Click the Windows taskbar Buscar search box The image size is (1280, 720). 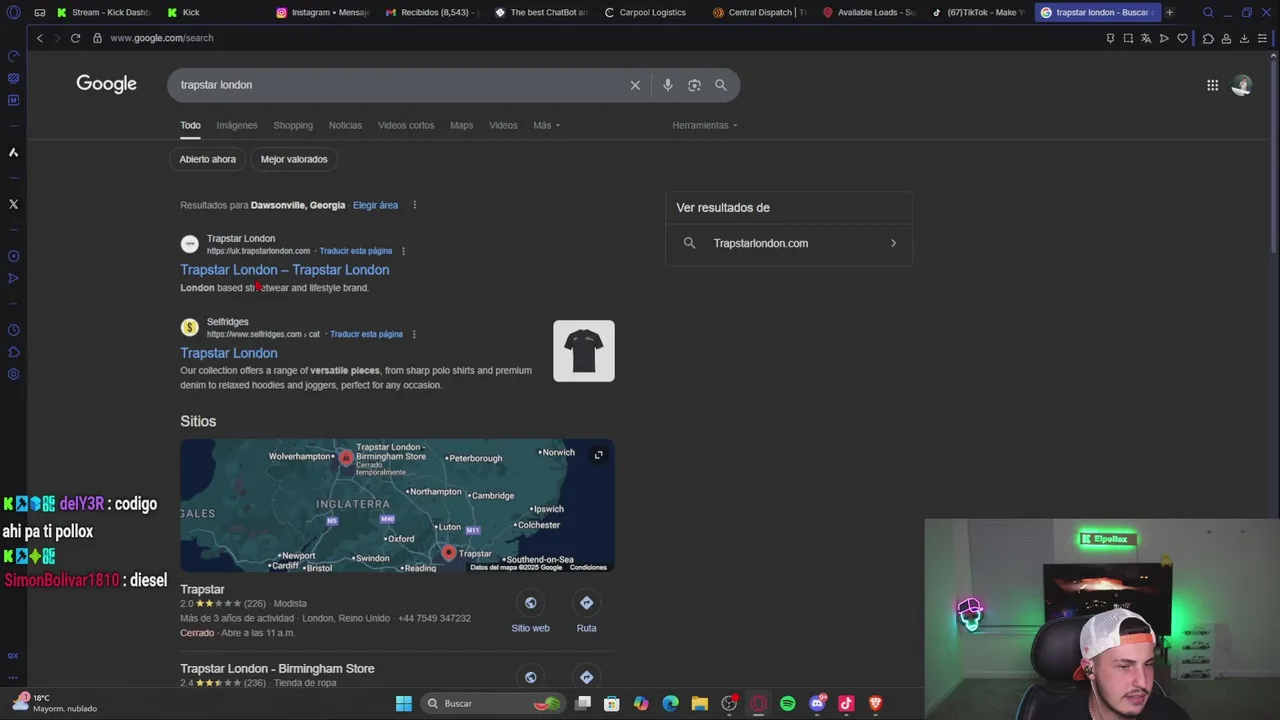pyautogui.click(x=492, y=703)
